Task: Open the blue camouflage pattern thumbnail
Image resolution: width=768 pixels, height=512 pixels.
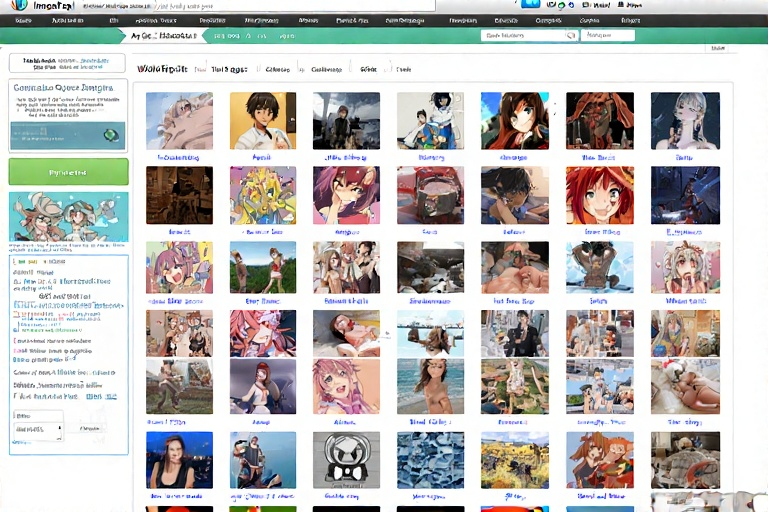Action: 431,460
